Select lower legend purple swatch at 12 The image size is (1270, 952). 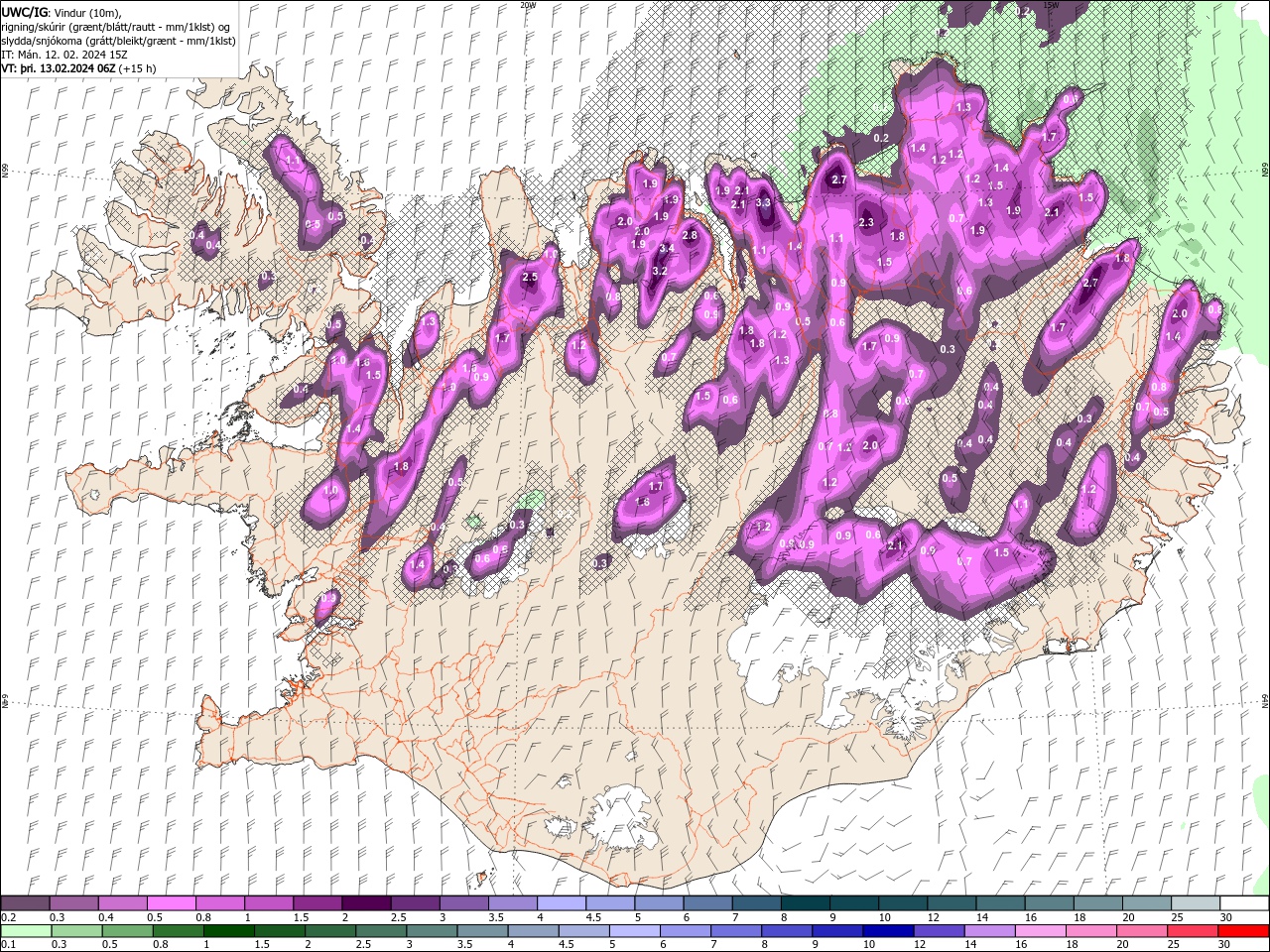(939, 931)
